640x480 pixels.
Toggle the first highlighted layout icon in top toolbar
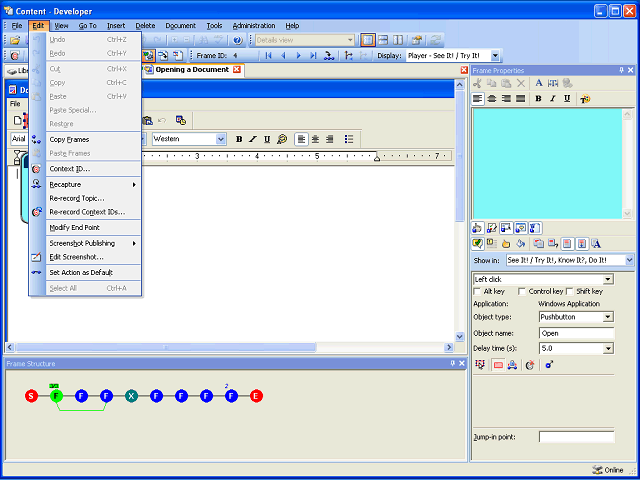pos(368,40)
